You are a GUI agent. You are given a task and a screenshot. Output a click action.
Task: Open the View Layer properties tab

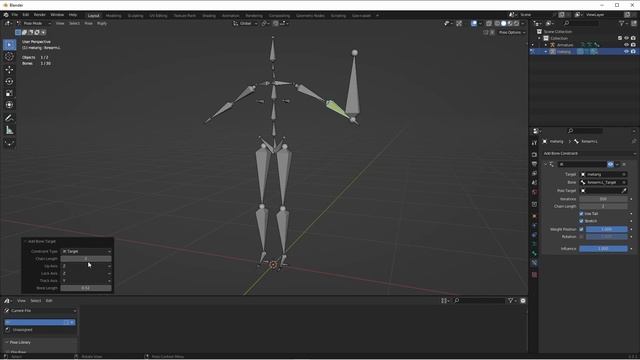coord(534,173)
